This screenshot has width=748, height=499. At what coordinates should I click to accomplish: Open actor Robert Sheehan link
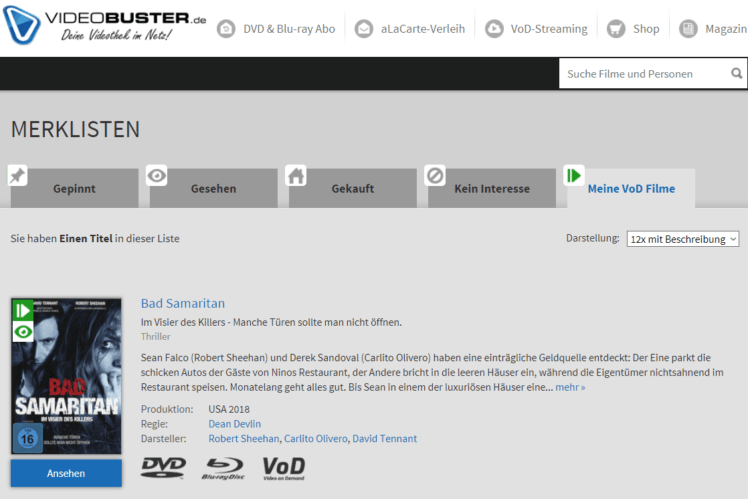tap(244, 438)
